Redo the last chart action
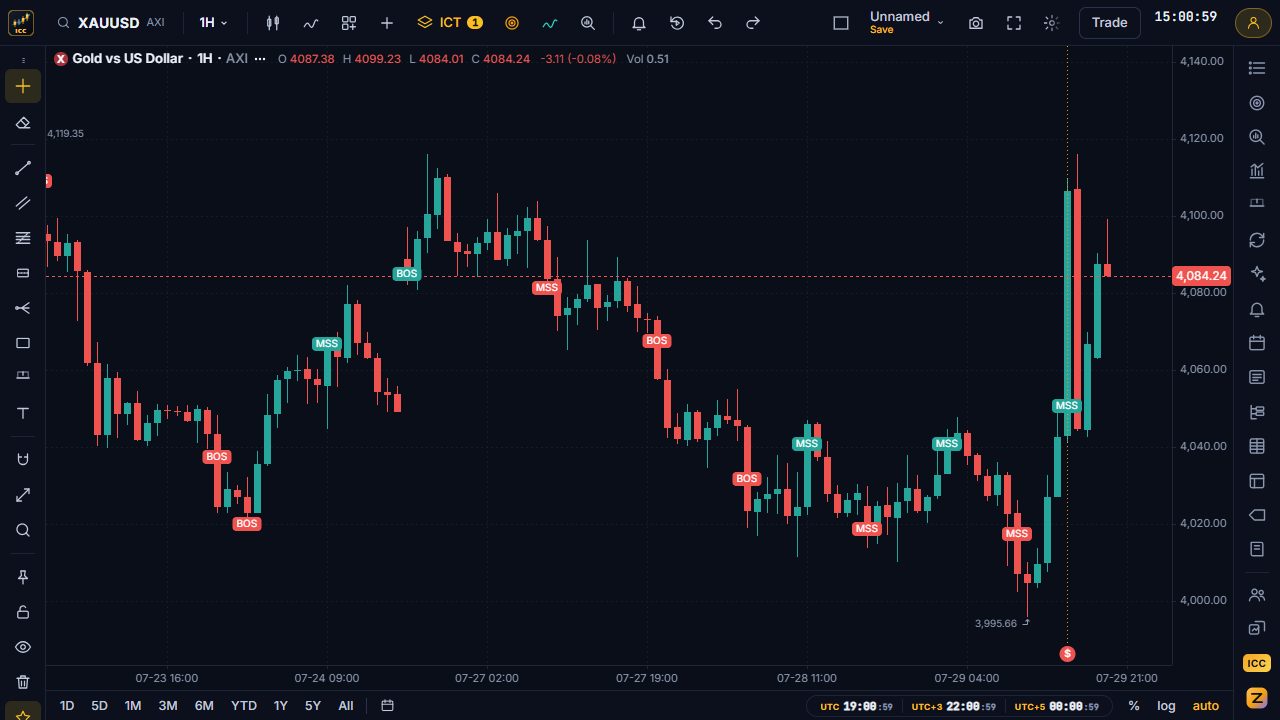 pyautogui.click(x=753, y=23)
